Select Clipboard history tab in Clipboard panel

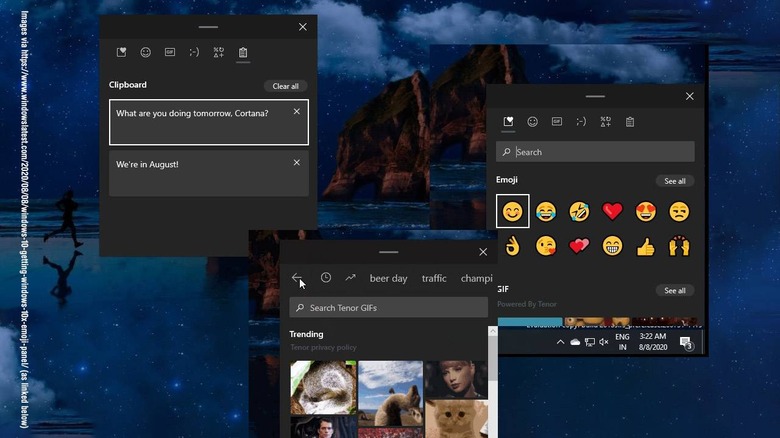pos(243,52)
